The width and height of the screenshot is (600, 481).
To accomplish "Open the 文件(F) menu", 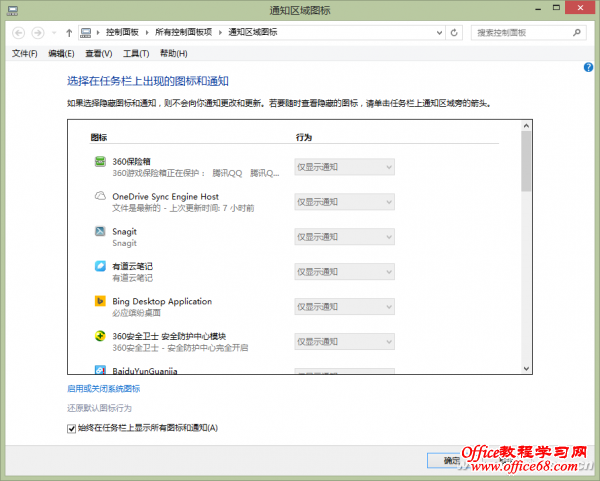I will [24, 54].
